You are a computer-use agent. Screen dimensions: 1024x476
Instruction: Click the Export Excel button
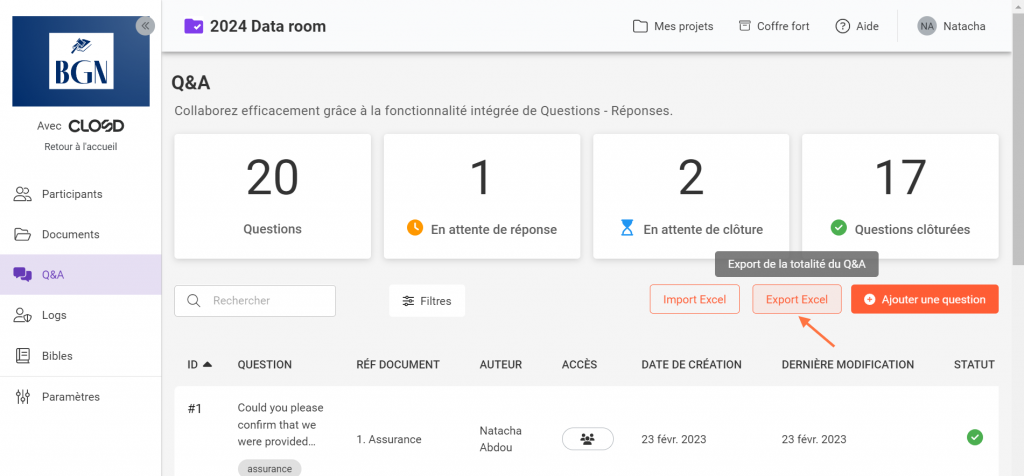(797, 299)
